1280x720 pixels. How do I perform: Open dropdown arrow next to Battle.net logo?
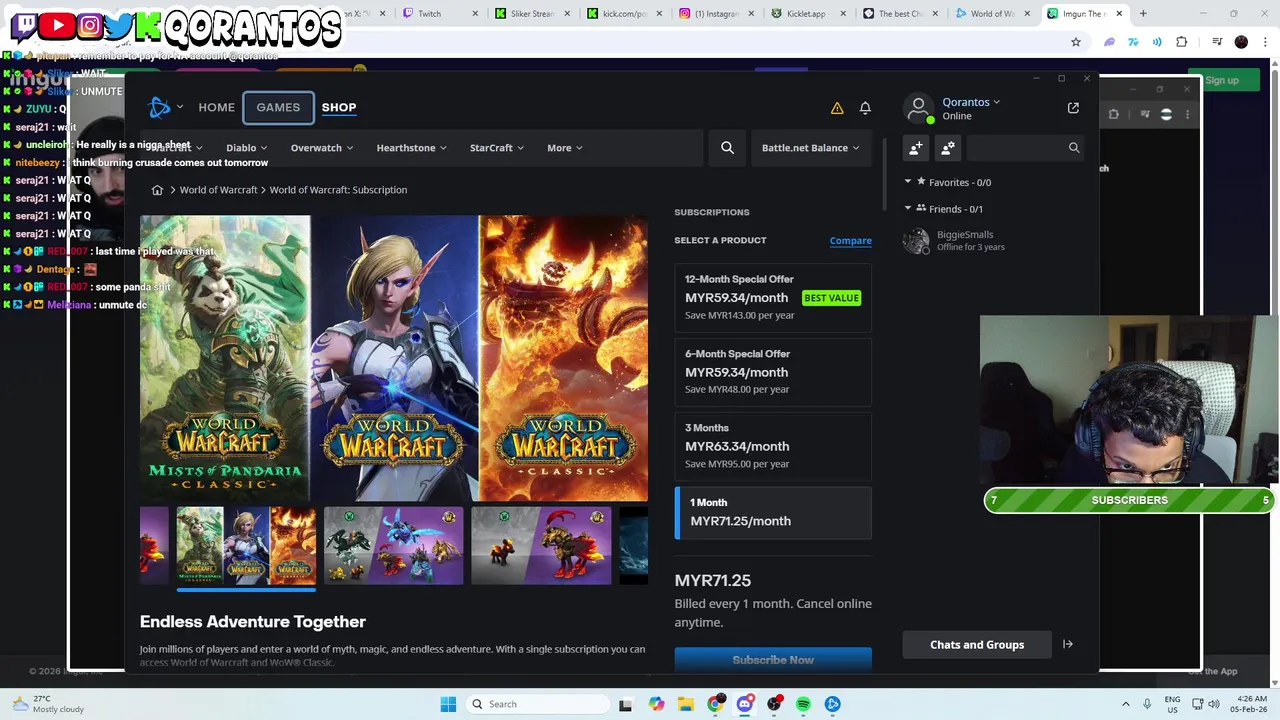click(x=180, y=107)
